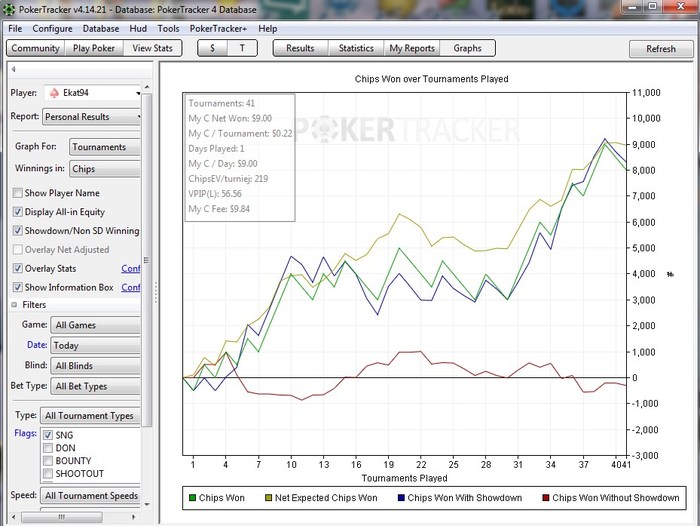Open the Tools menu
The width and height of the screenshot is (700, 526).
pos(168,29)
